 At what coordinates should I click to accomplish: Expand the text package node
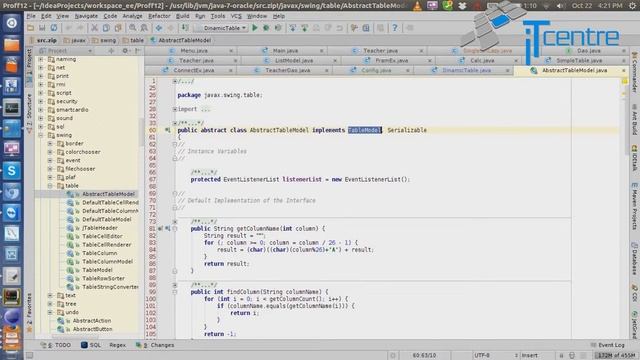pos(50,295)
